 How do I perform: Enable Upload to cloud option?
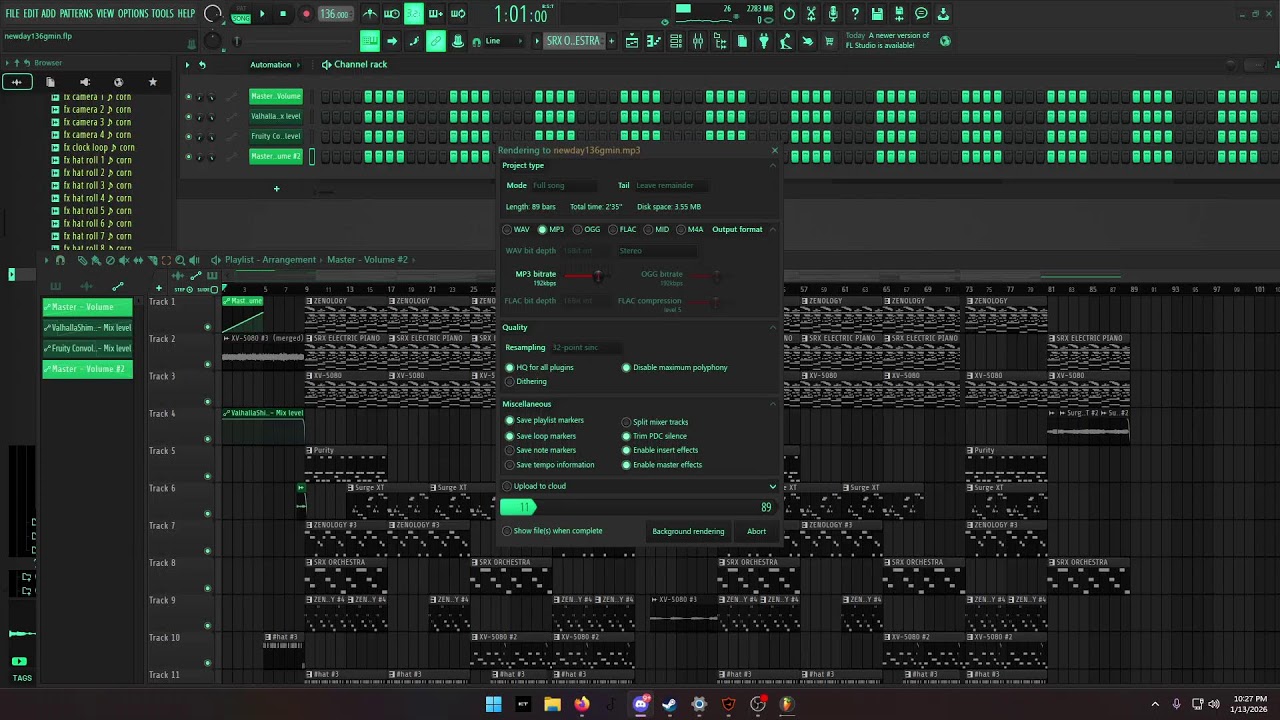(x=534, y=486)
